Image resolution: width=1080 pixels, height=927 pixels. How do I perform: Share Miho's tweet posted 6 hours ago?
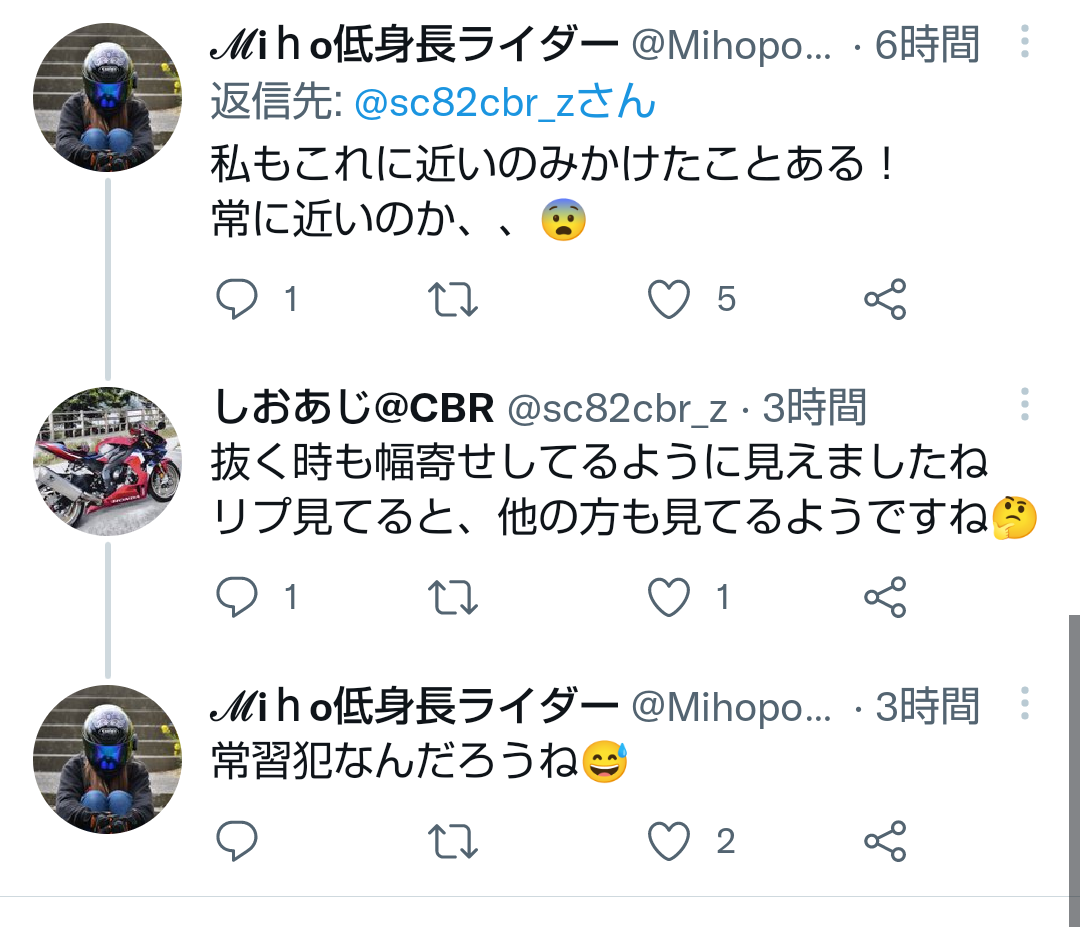coord(885,299)
